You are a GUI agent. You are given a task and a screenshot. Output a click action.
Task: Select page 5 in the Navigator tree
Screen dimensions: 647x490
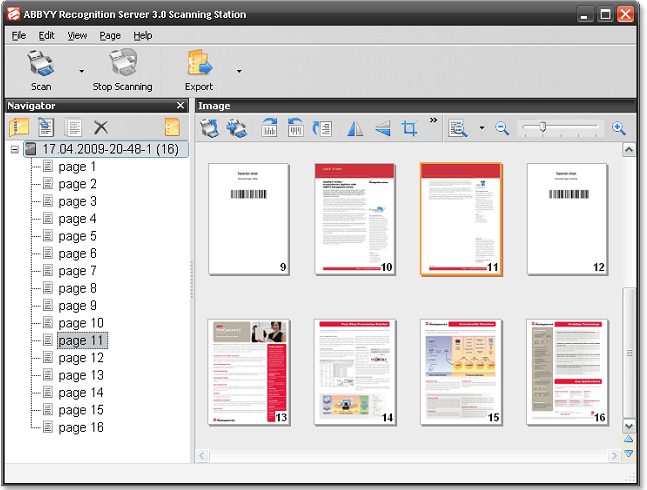77,236
